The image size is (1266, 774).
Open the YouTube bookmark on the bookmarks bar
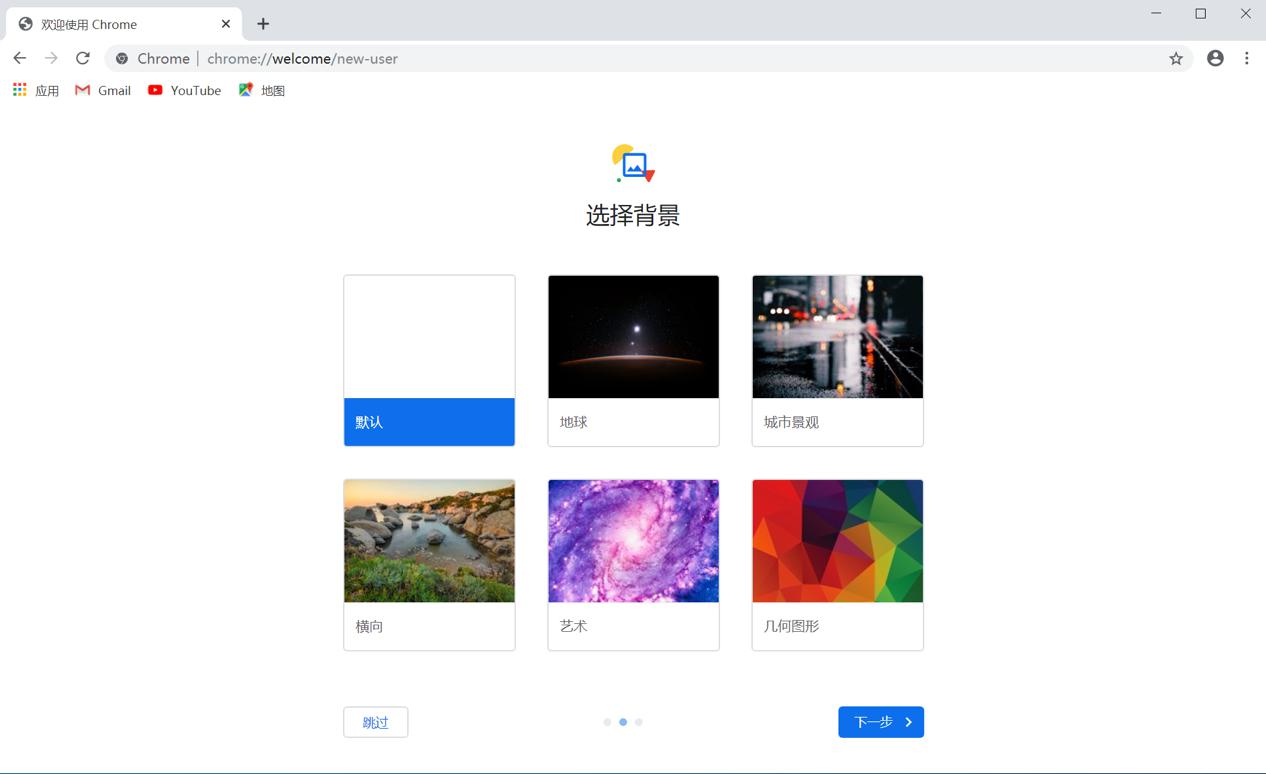point(184,90)
